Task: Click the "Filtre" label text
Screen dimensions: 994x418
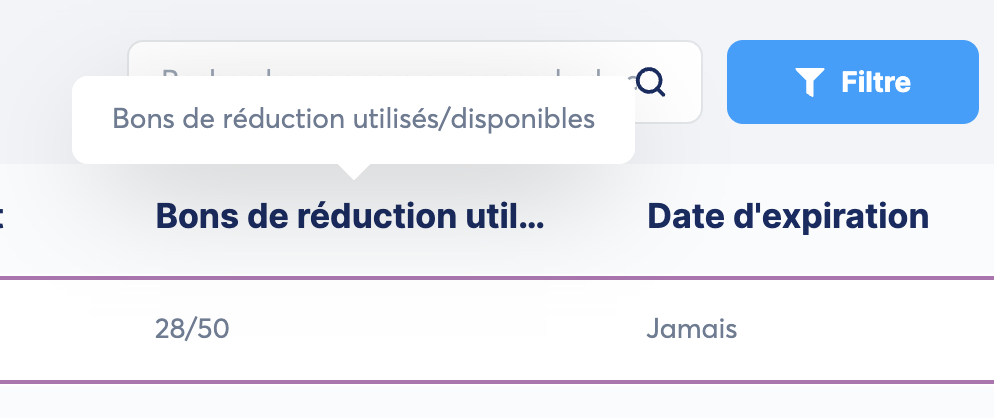Action: click(x=876, y=82)
